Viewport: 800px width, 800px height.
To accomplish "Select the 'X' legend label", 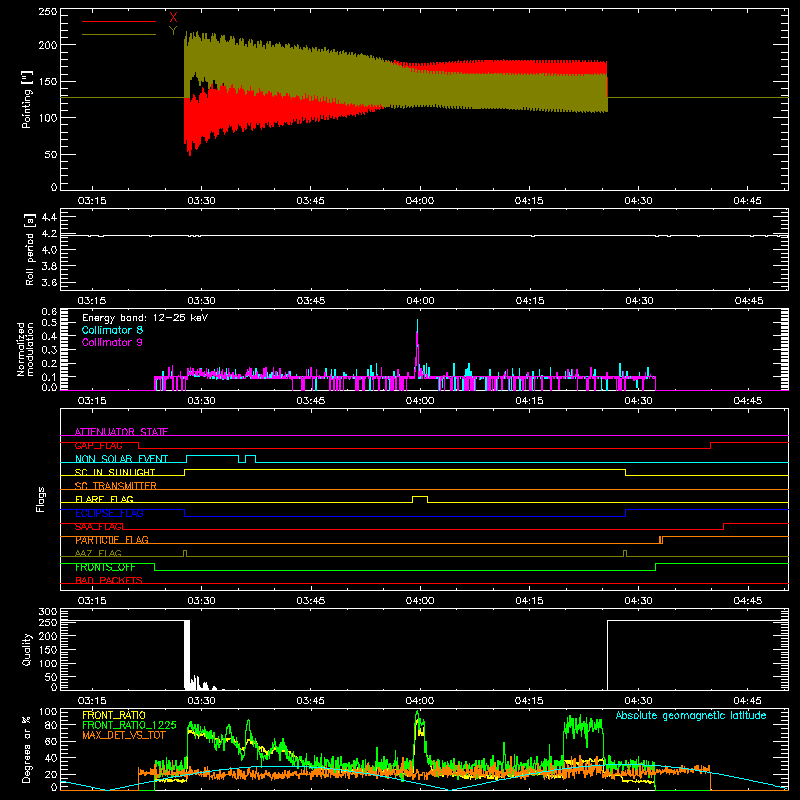I will point(173,17).
